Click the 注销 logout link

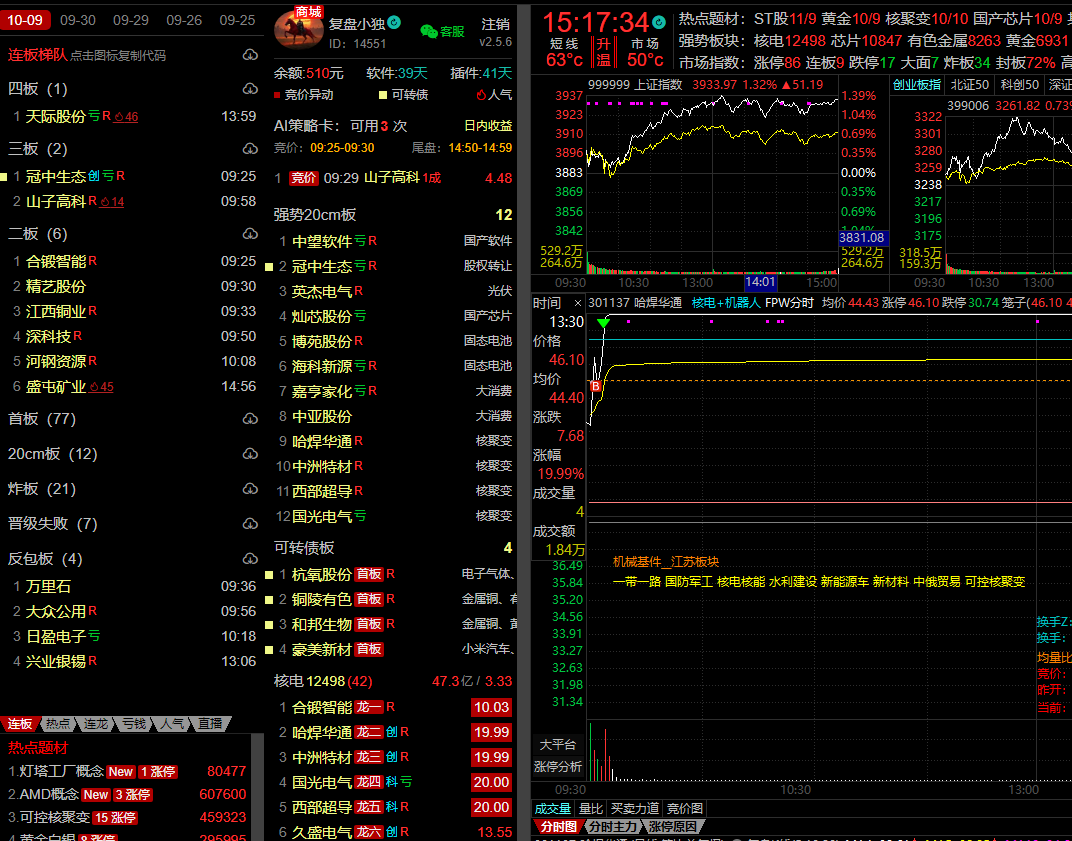[495, 23]
